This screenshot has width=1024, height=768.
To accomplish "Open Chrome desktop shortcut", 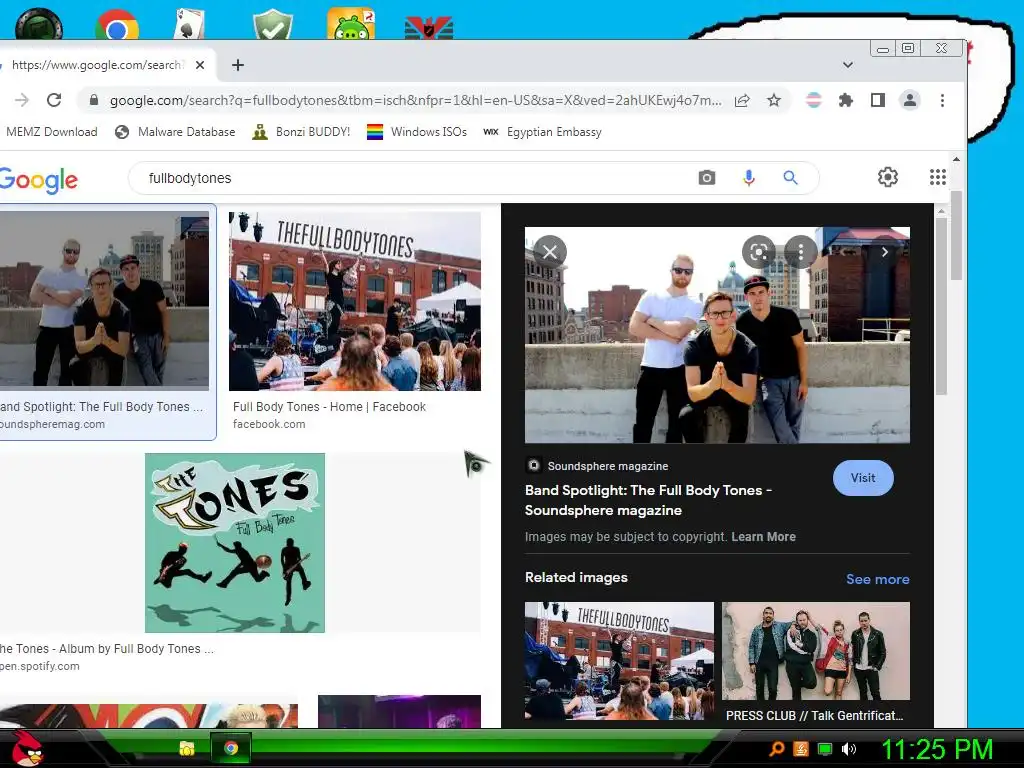I will pyautogui.click(x=117, y=25).
